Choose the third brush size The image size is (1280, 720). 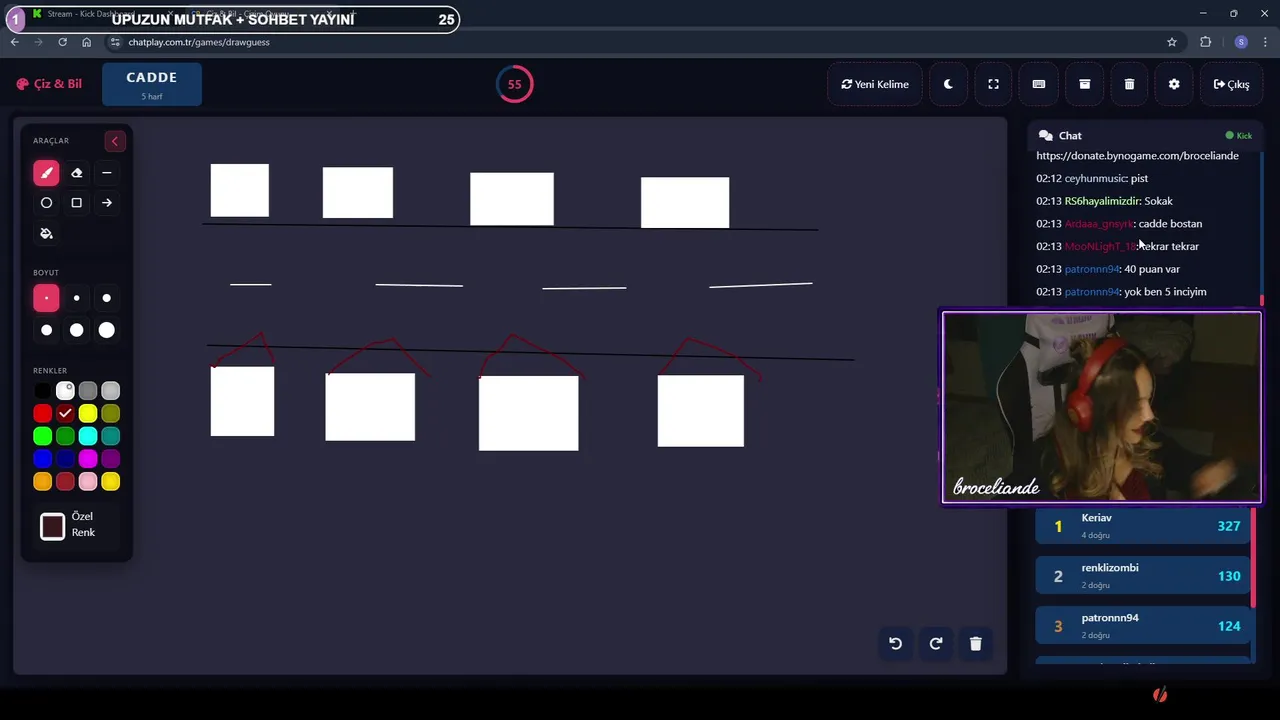[106, 298]
